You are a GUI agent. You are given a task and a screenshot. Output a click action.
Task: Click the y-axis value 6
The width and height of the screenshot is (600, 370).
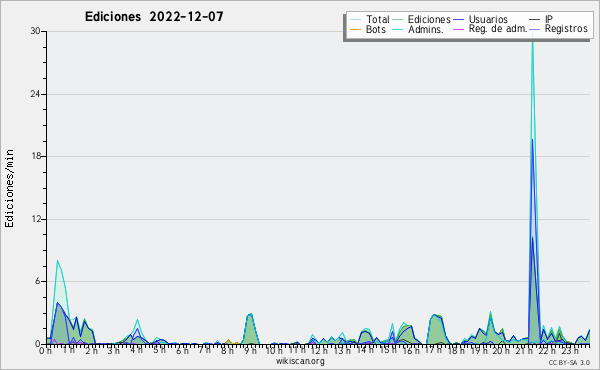click(x=38, y=281)
